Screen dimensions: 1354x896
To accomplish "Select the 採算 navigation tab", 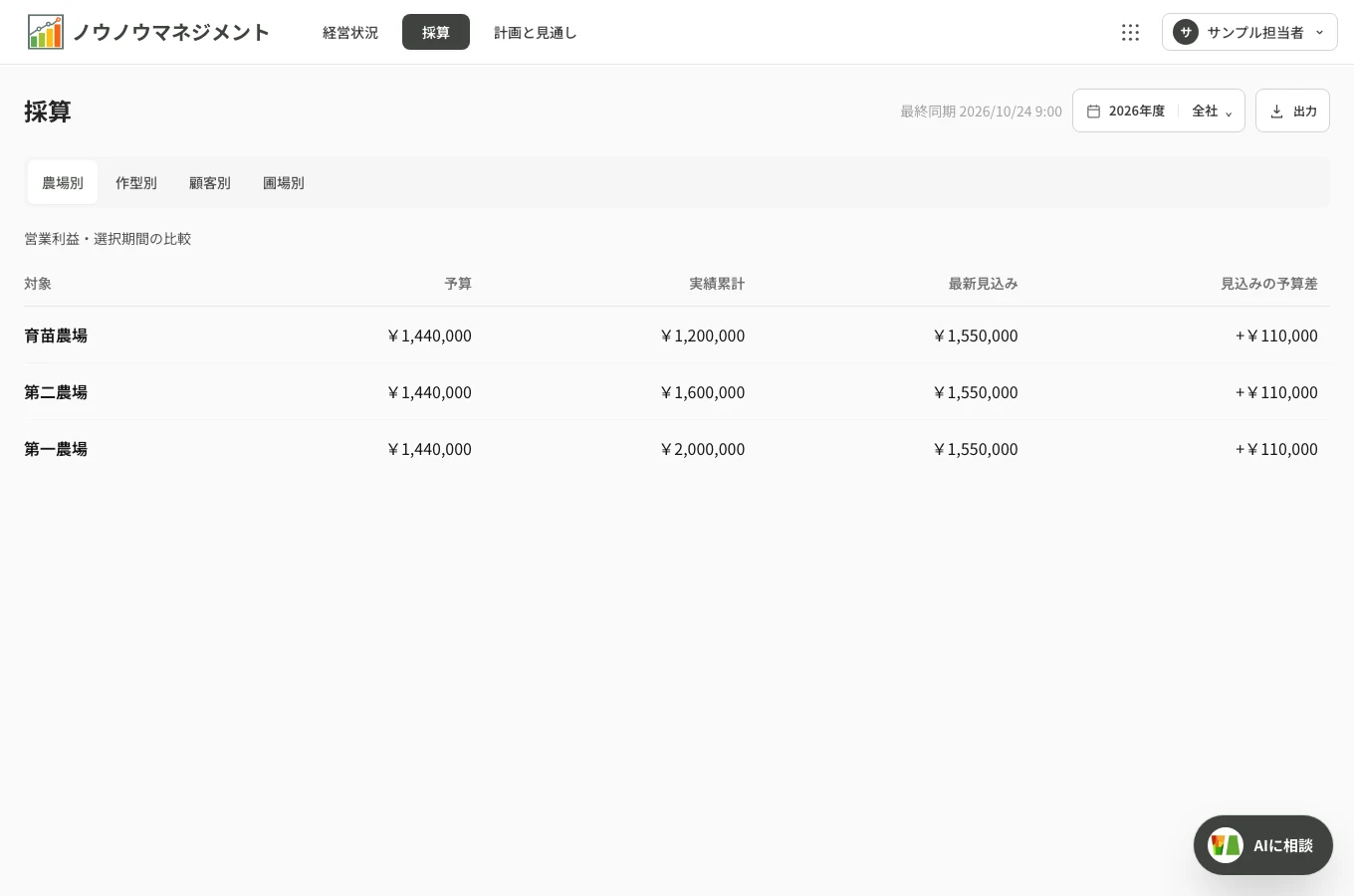I will pyautogui.click(x=436, y=32).
